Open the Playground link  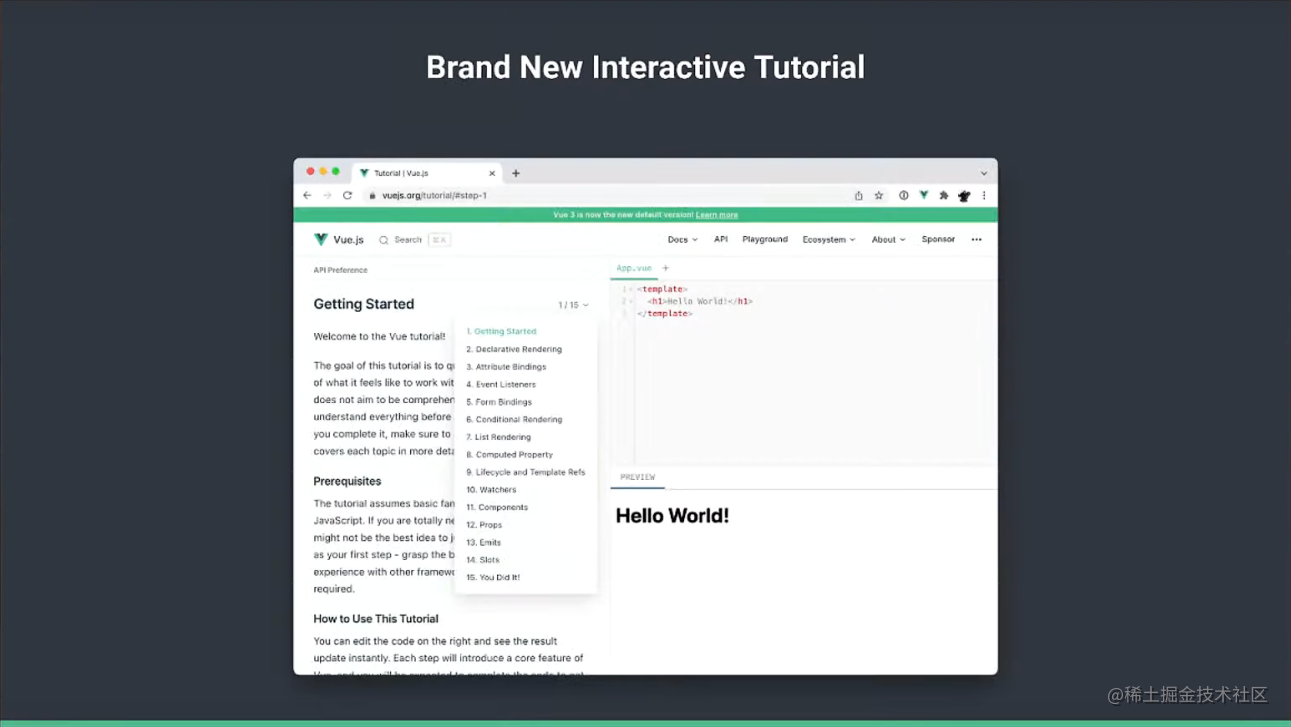765,240
